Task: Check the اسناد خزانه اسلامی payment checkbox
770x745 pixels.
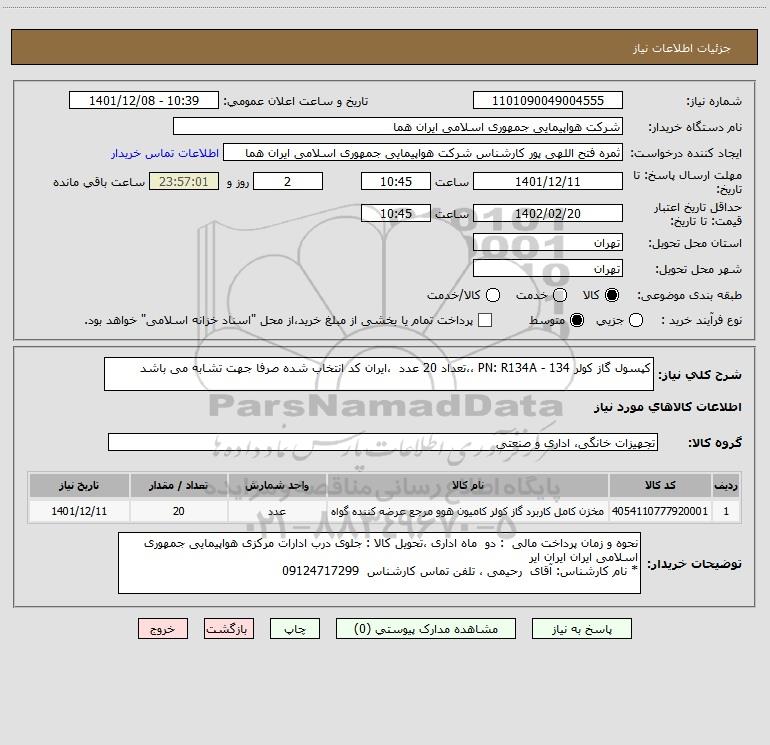Action: pos(485,320)
